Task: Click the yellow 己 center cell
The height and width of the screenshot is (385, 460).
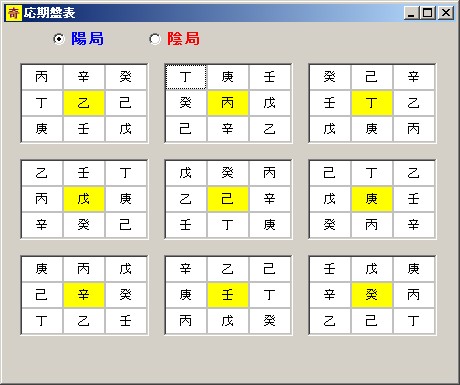Action: [x=227, y=199]
